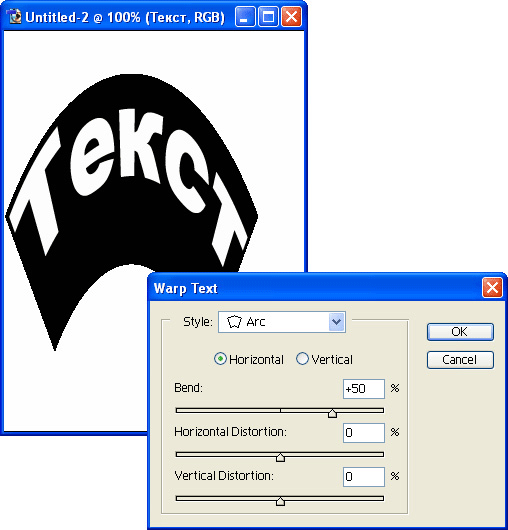Click the Vertical Distortion value field
The width and height of the screenshot is (508, 530).
[x=364, y=477]
